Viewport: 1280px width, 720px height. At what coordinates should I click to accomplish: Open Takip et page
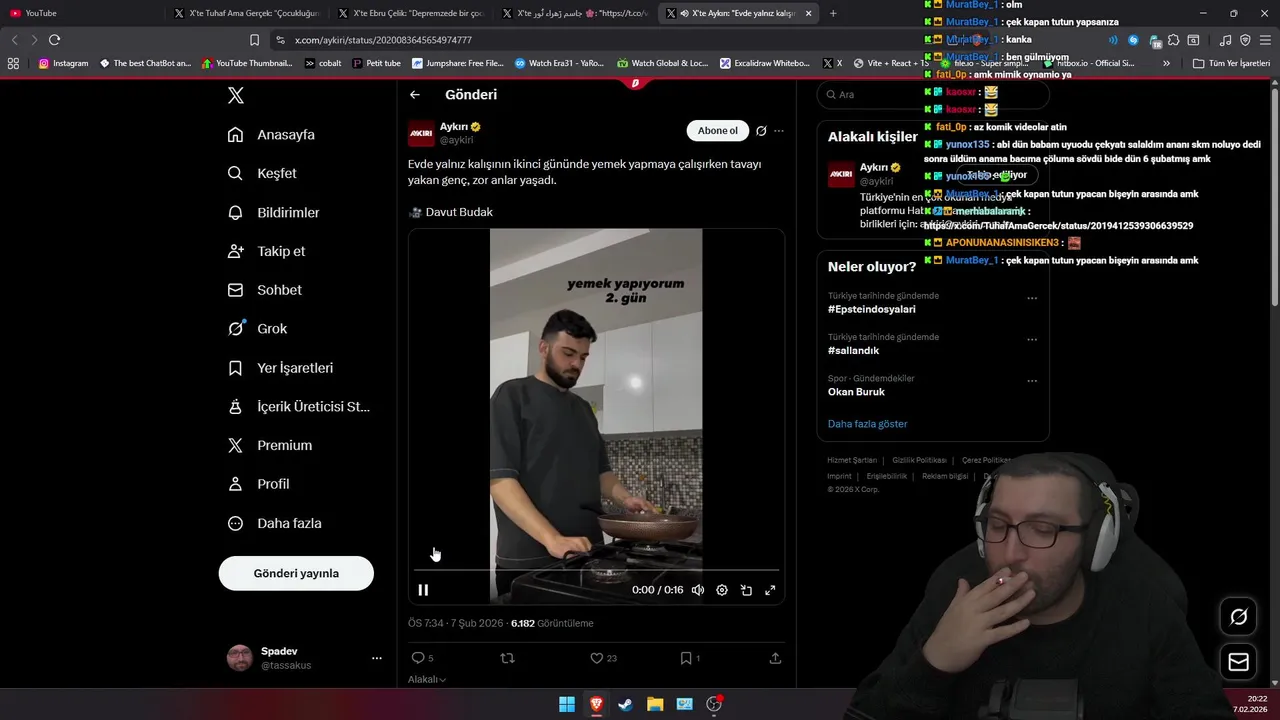coord(266,251)
